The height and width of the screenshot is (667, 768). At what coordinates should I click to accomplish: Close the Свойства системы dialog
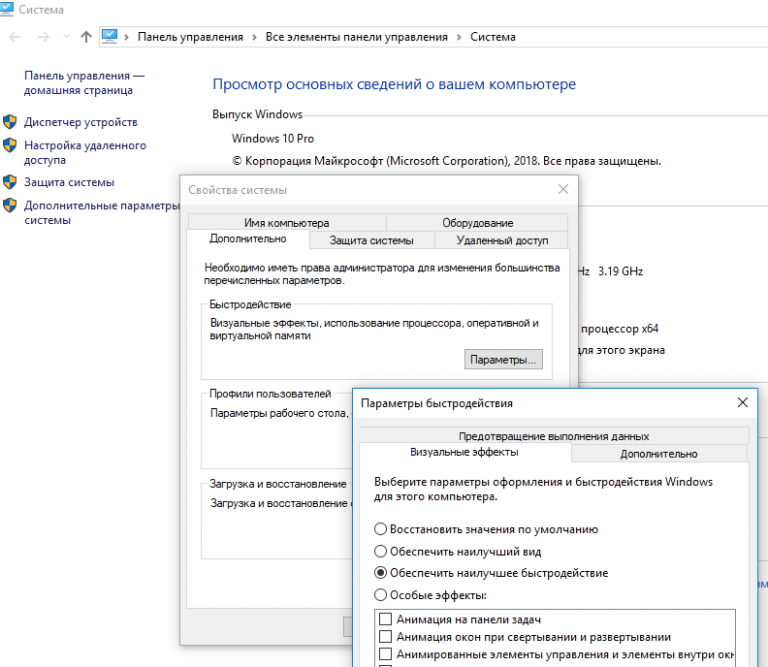point(563,190)
